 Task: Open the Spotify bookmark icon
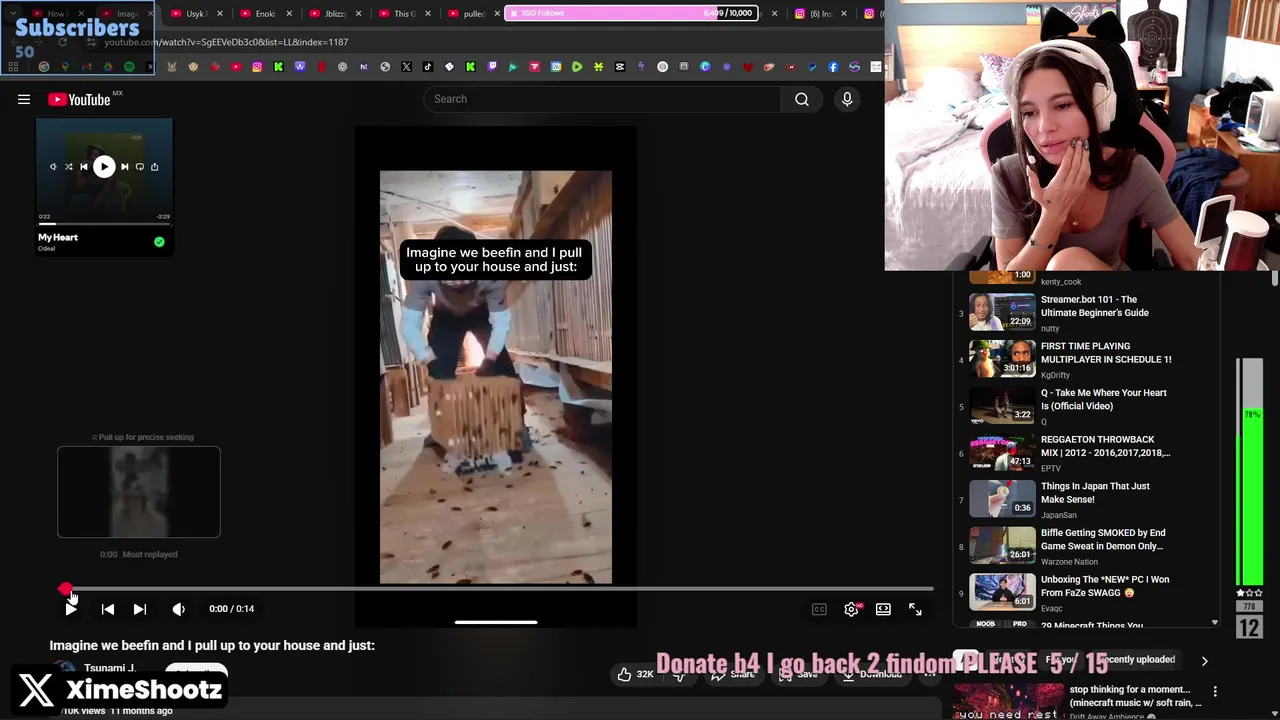click(x=129, y=67)
